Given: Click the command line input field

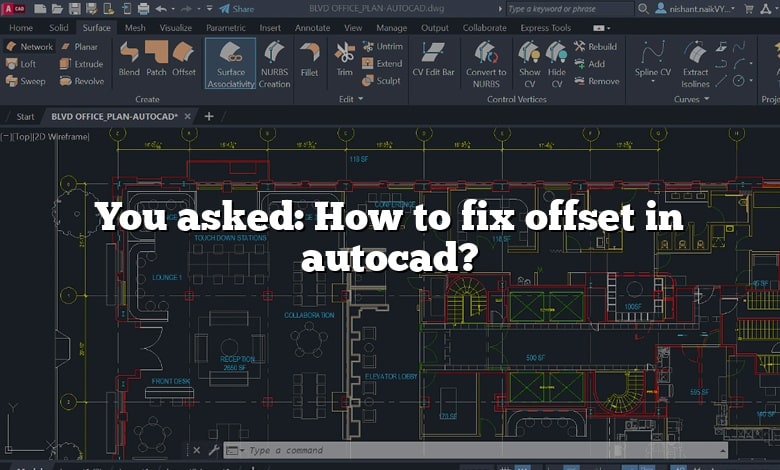Looking at the screenshot, I should [x=400, y=451].
